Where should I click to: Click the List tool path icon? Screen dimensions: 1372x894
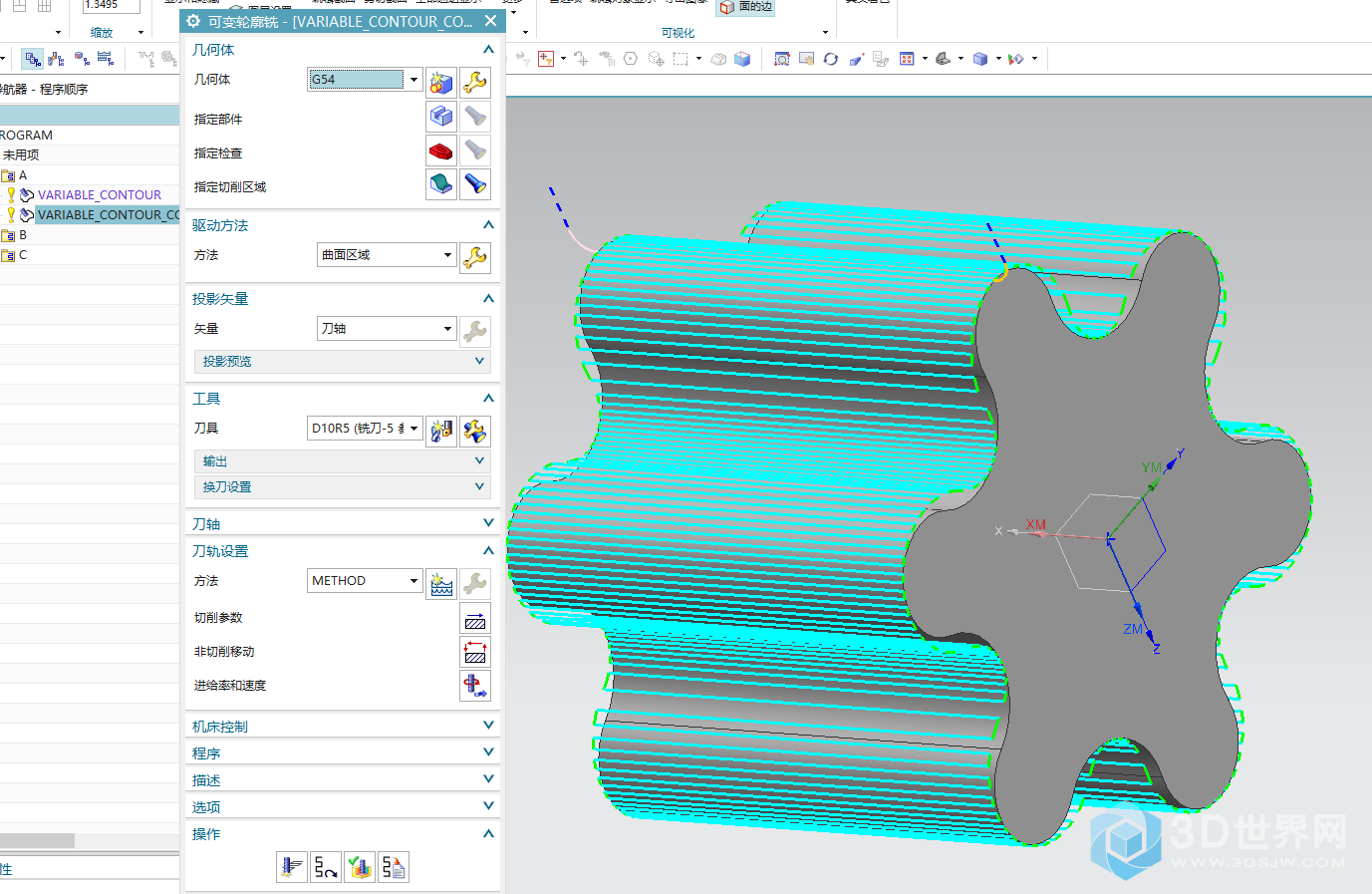point(394,867)
